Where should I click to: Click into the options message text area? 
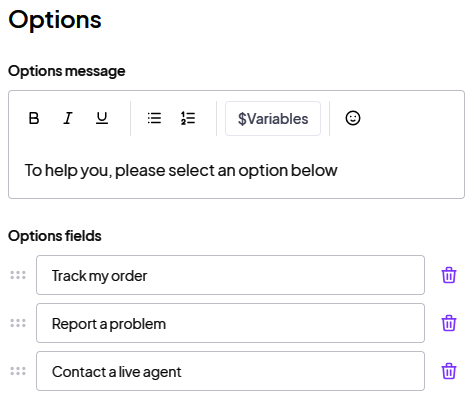coord(236,170)
